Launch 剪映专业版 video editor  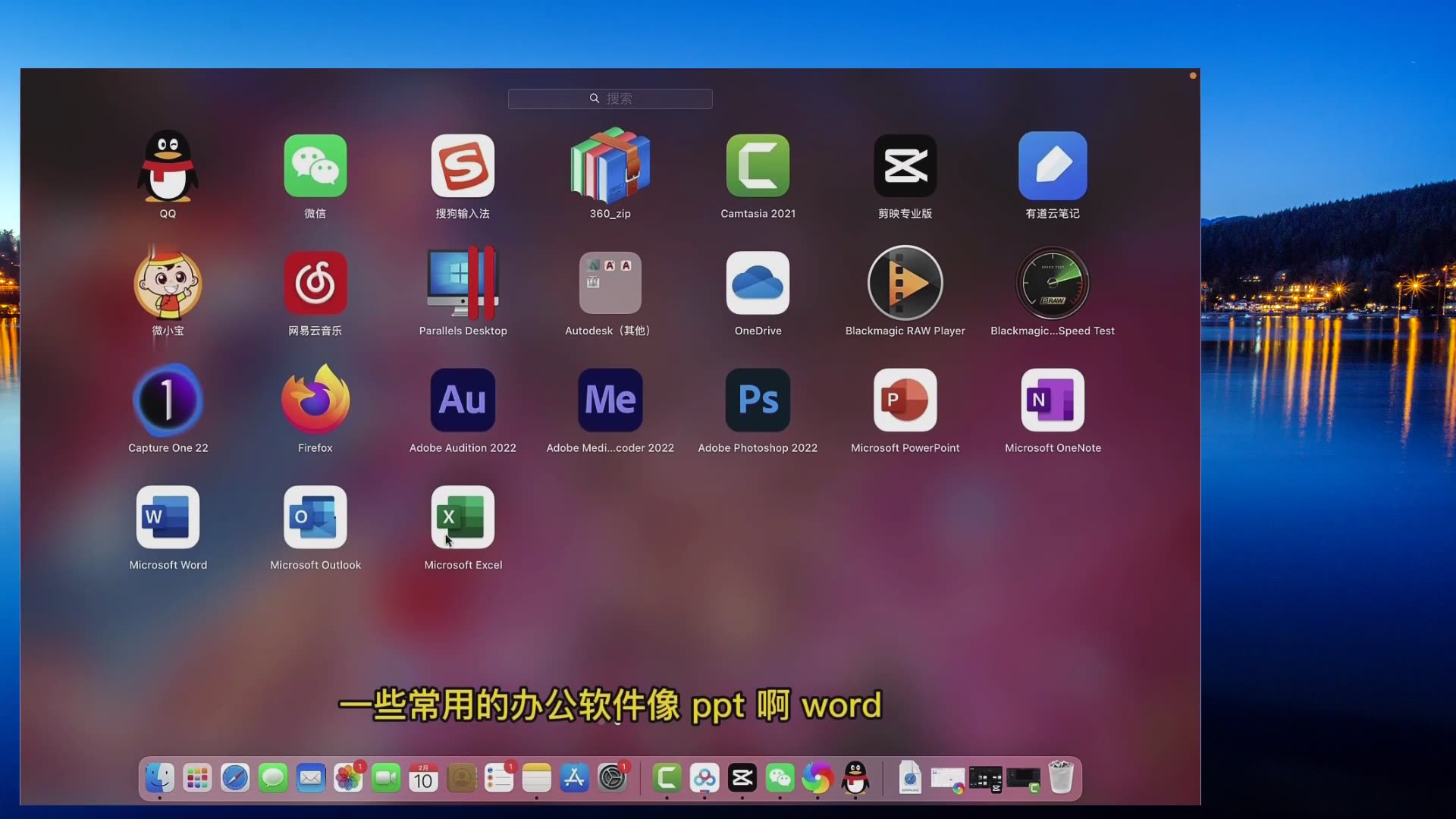pos(905,166)
